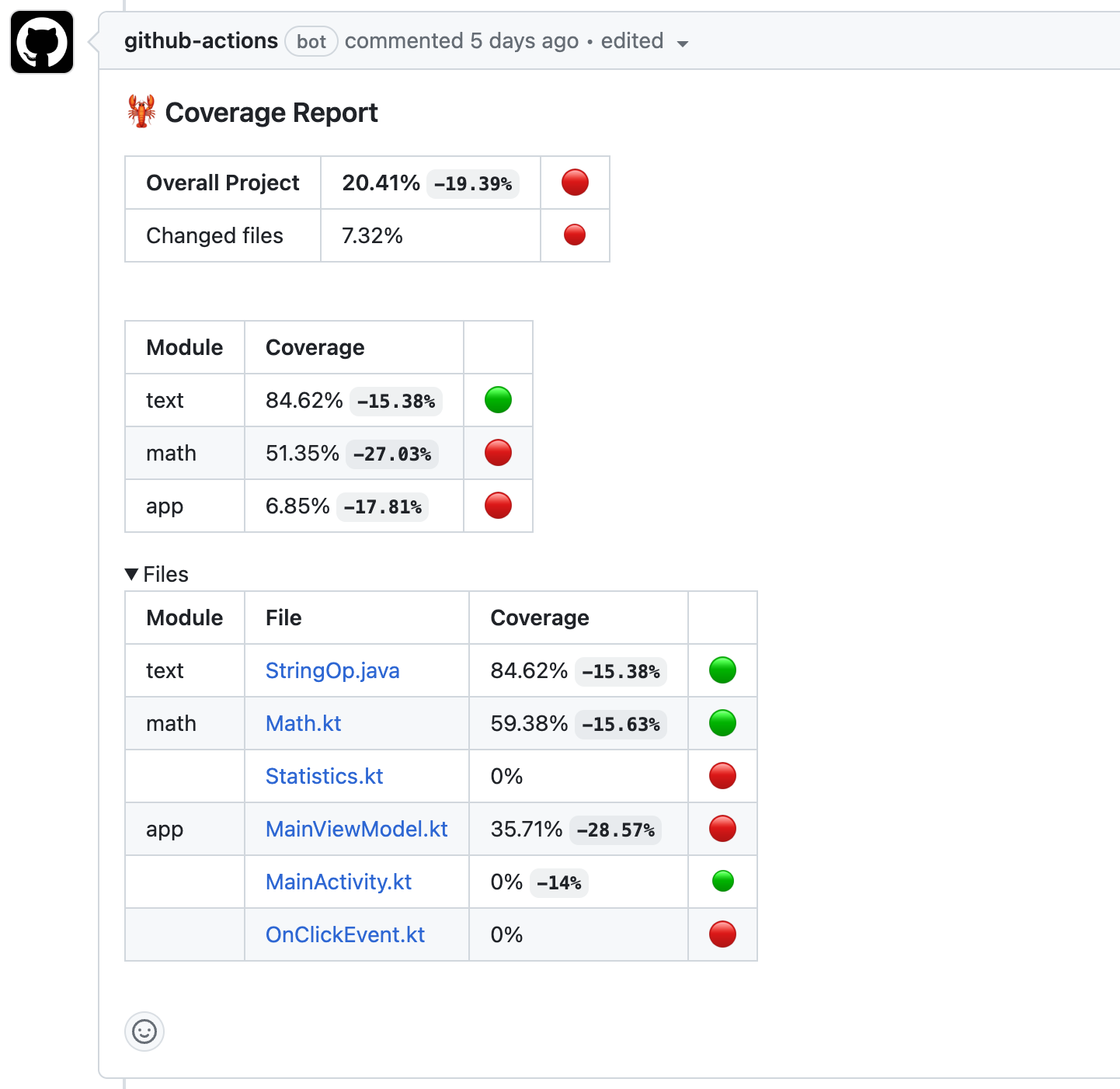Click the green status circle for StringOp.java

[722, 670]
